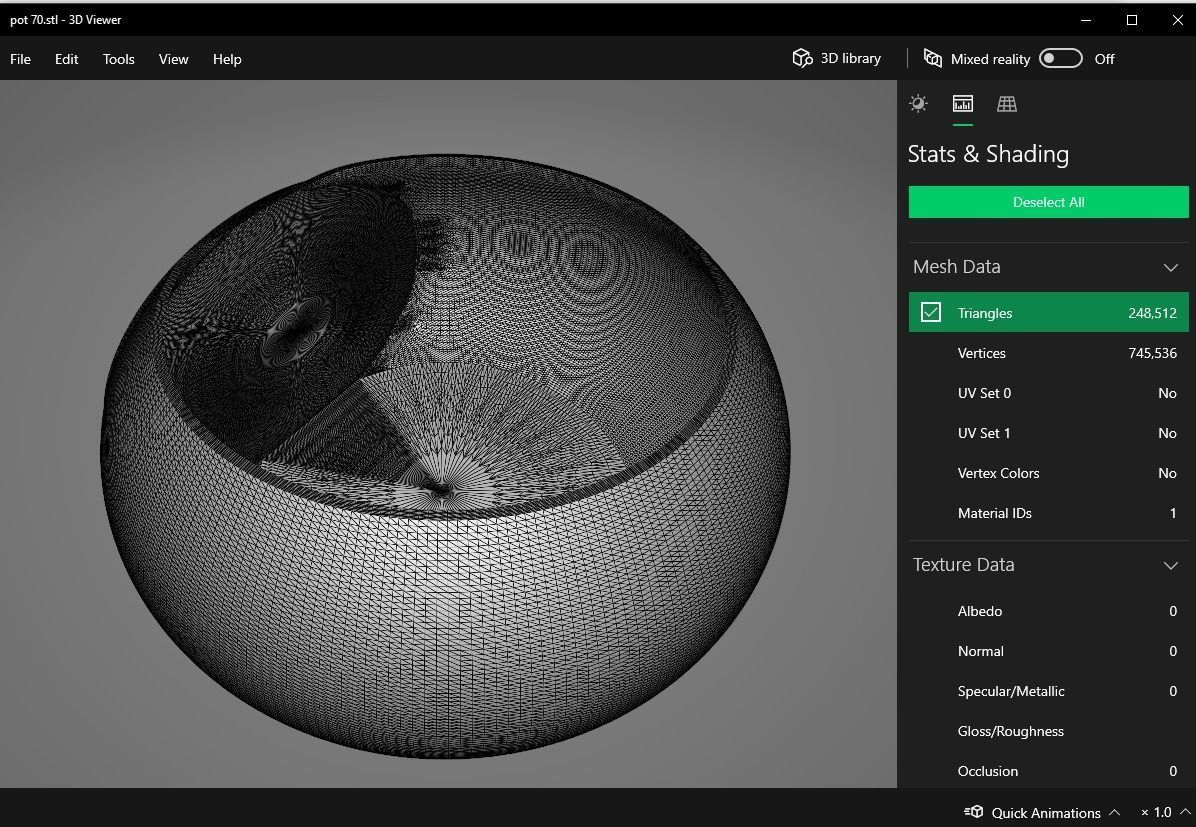This screenshot has height=827, width=1196.
Task: Click the Quick Animations icon
Action: click(x=973, y=812)
